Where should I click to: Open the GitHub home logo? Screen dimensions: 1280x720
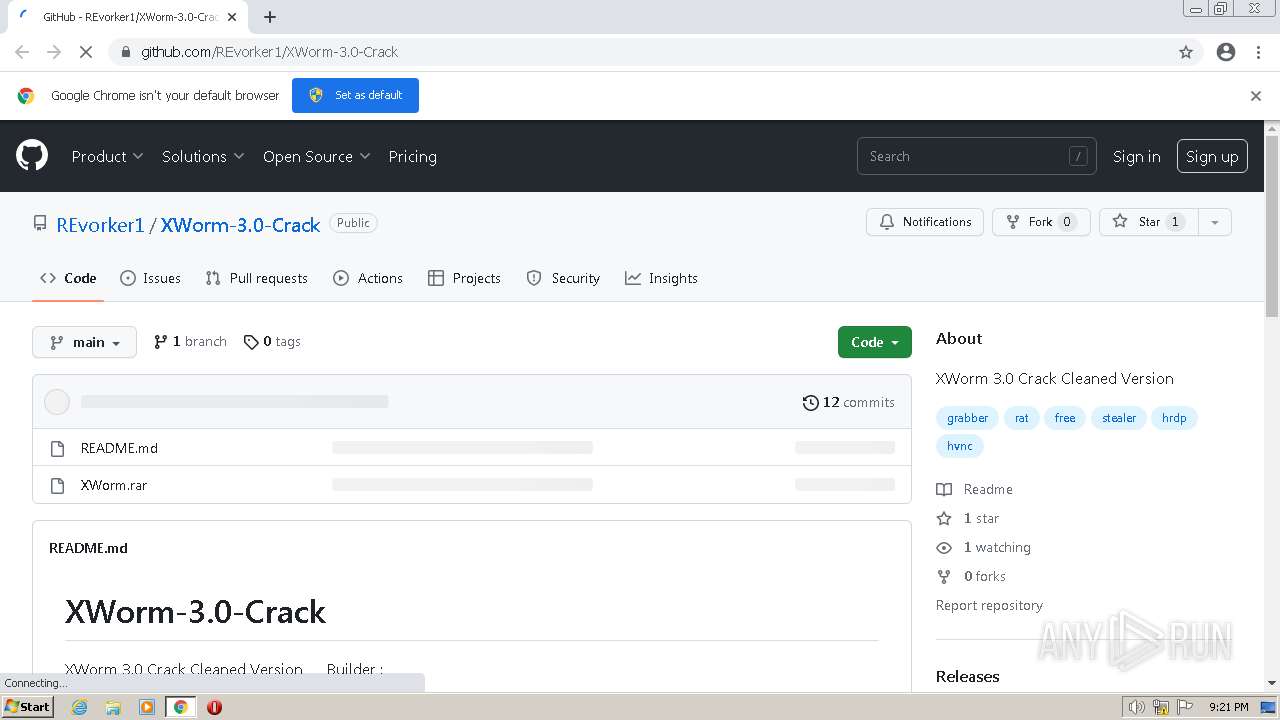click(32, 156)
